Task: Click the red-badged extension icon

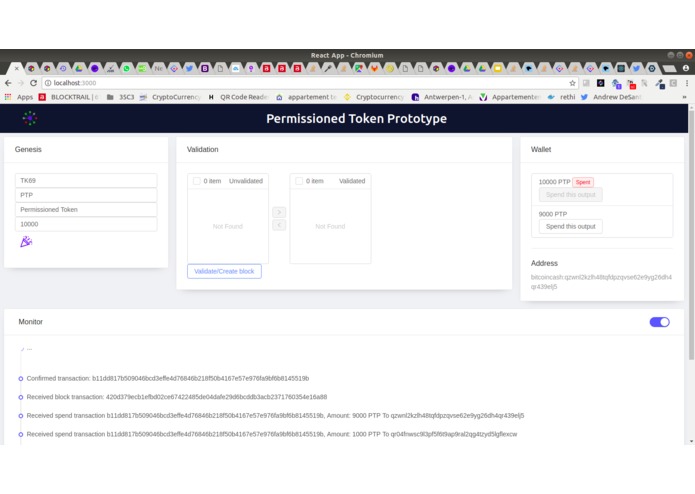Action: pyautogui.click(x=631, y=84)
